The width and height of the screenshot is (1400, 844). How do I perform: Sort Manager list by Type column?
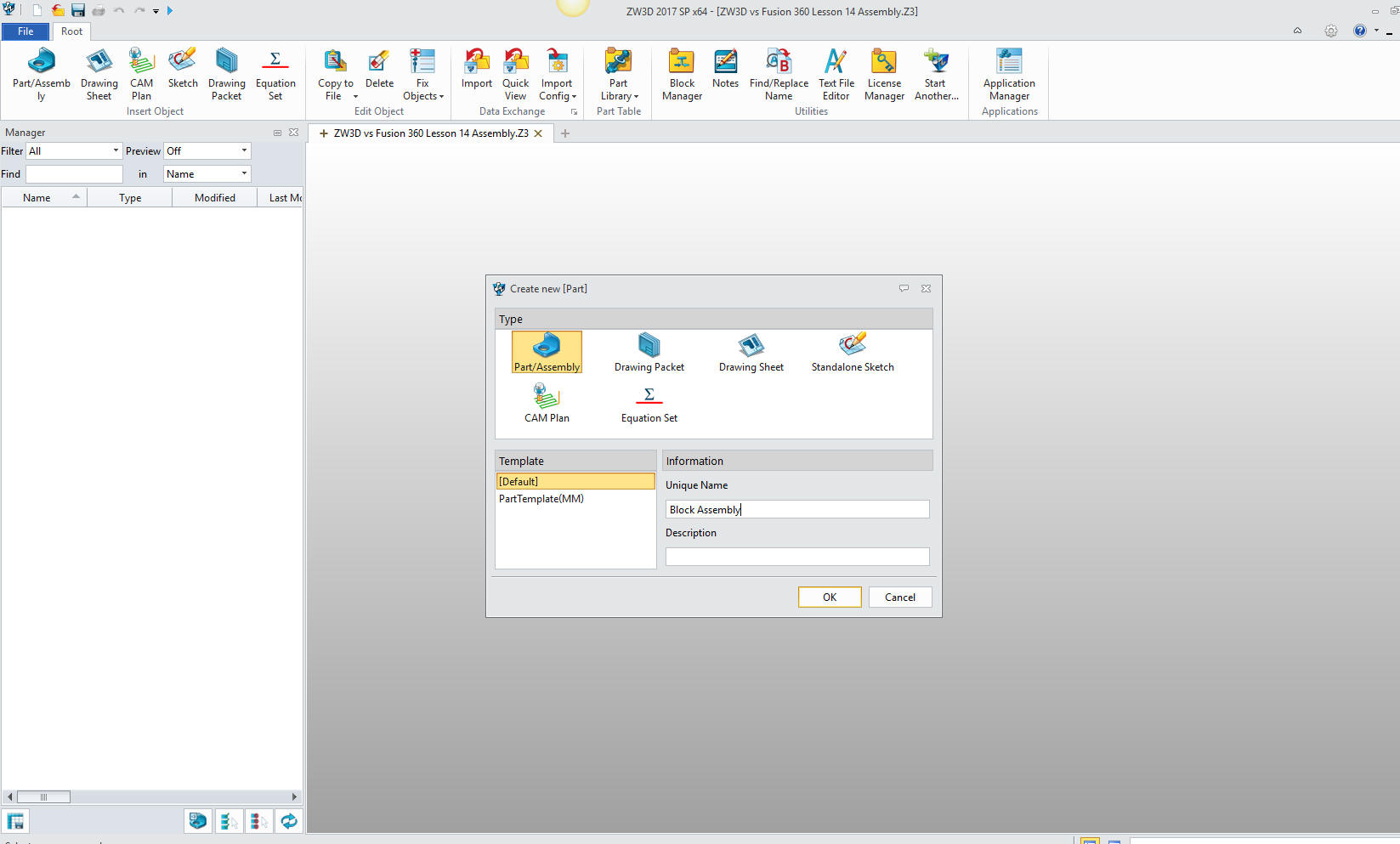[130, 197]
